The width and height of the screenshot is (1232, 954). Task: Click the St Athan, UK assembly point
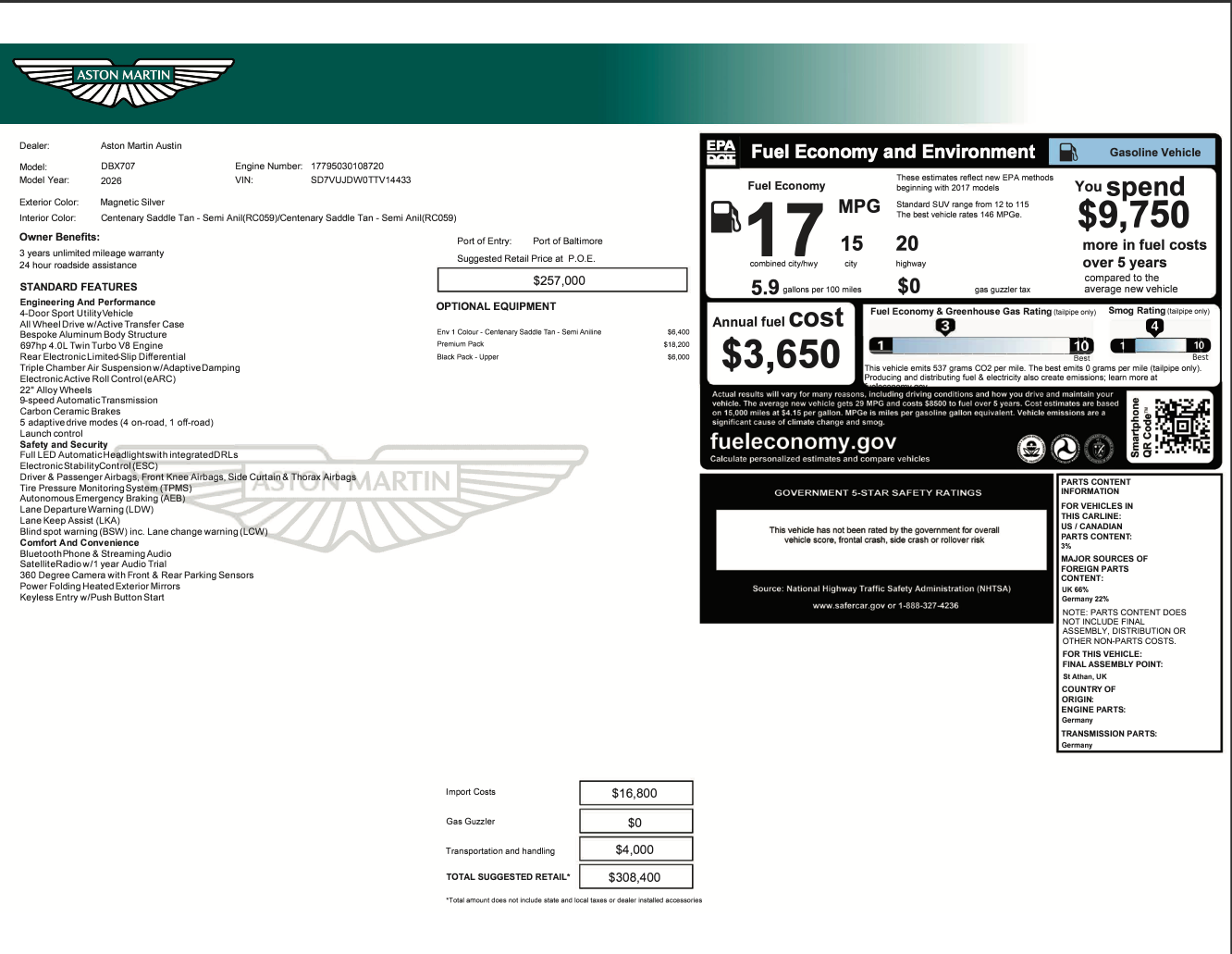[1084, 676]
